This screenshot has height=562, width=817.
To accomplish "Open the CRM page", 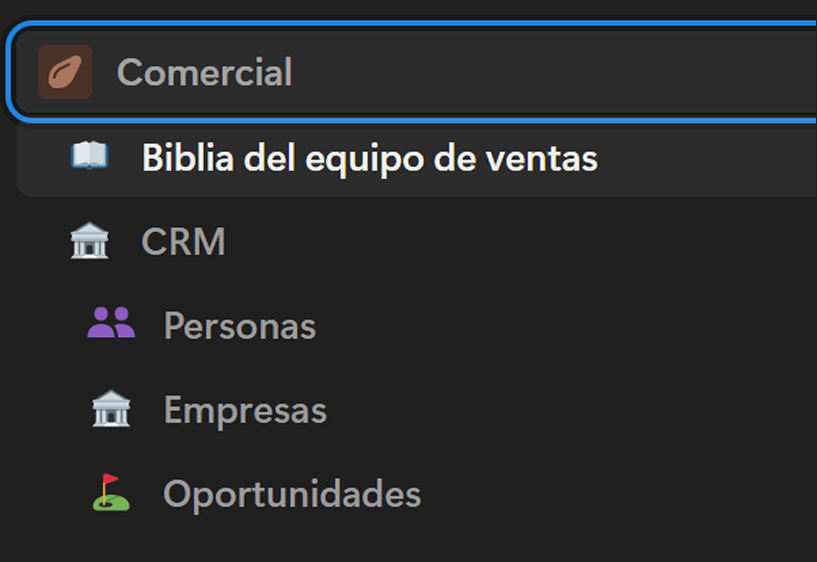I will coord(183,242).
